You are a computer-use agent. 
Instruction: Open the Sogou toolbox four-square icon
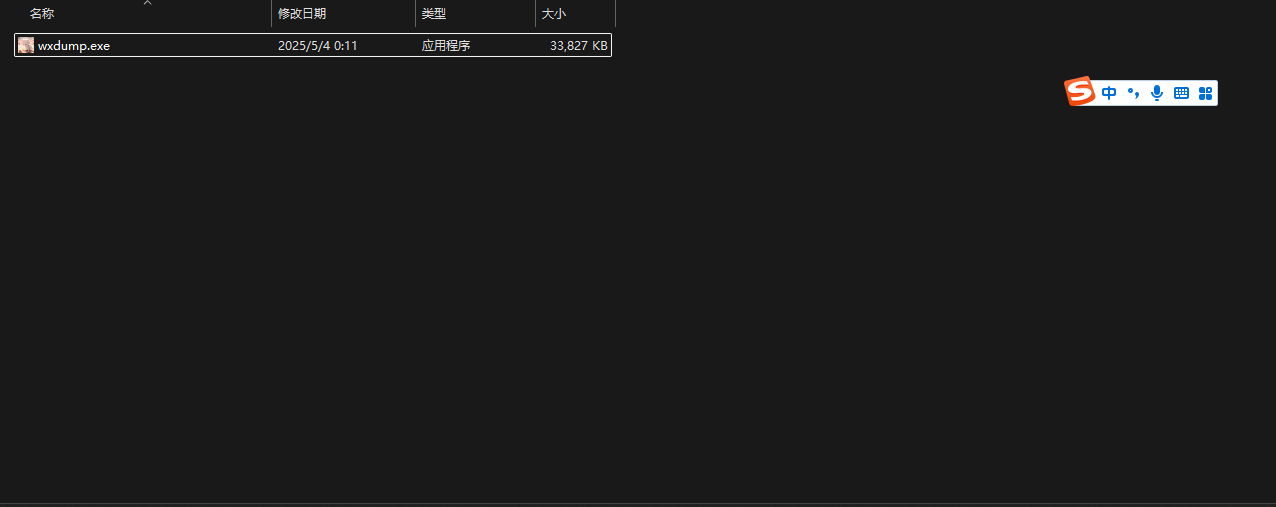point(1205,93)
